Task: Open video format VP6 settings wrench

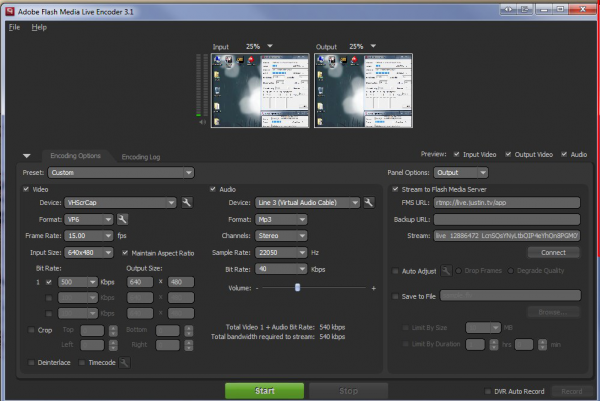Action: (x=122, y=219)
